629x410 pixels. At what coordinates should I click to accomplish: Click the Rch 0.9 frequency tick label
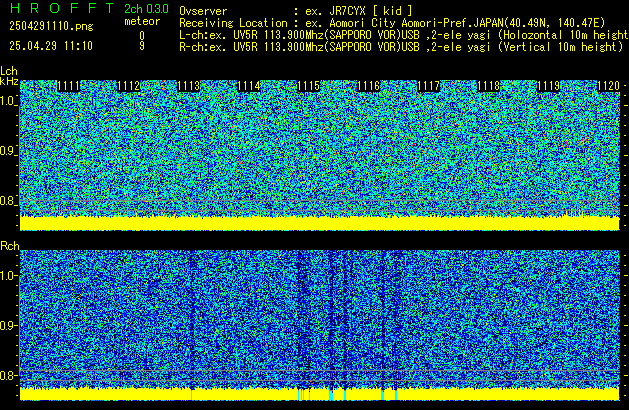coord(8,325)
